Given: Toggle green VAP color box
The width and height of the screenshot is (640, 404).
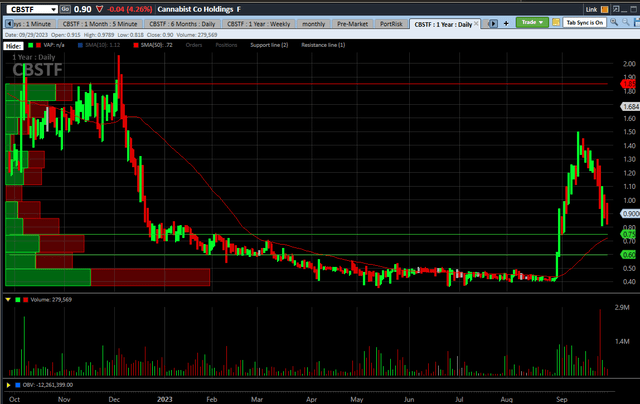Looking at the screenshot, I should 30,45.
